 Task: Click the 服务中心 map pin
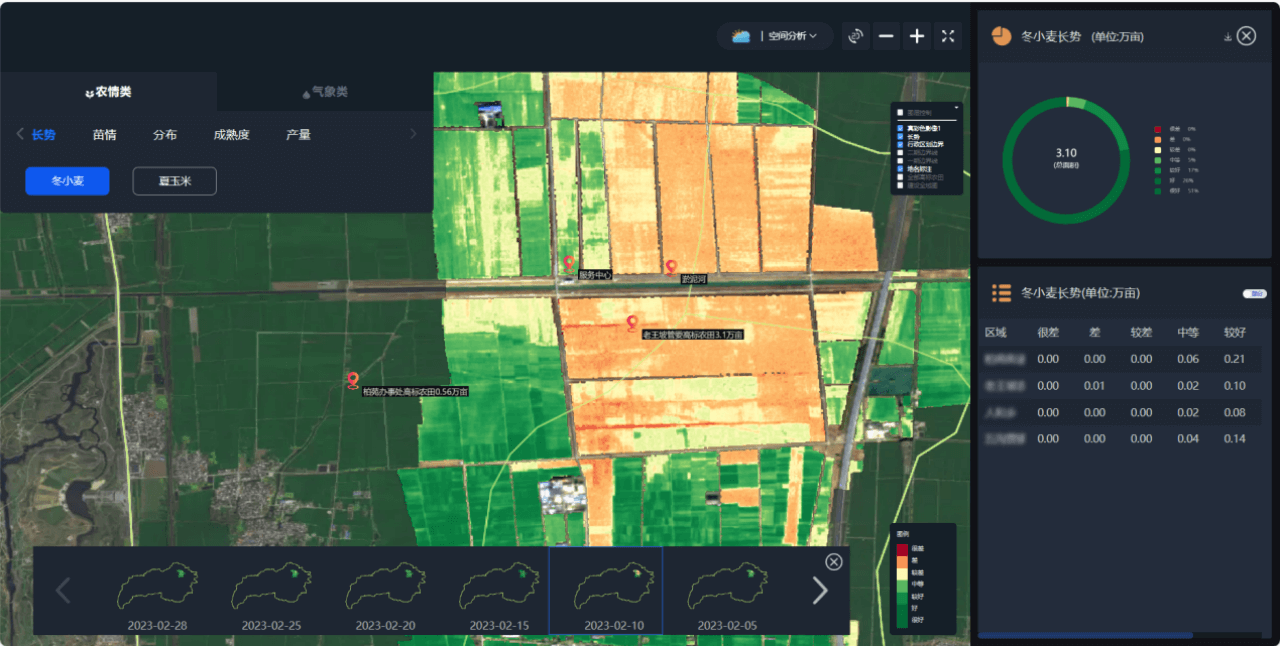[569, 263]
